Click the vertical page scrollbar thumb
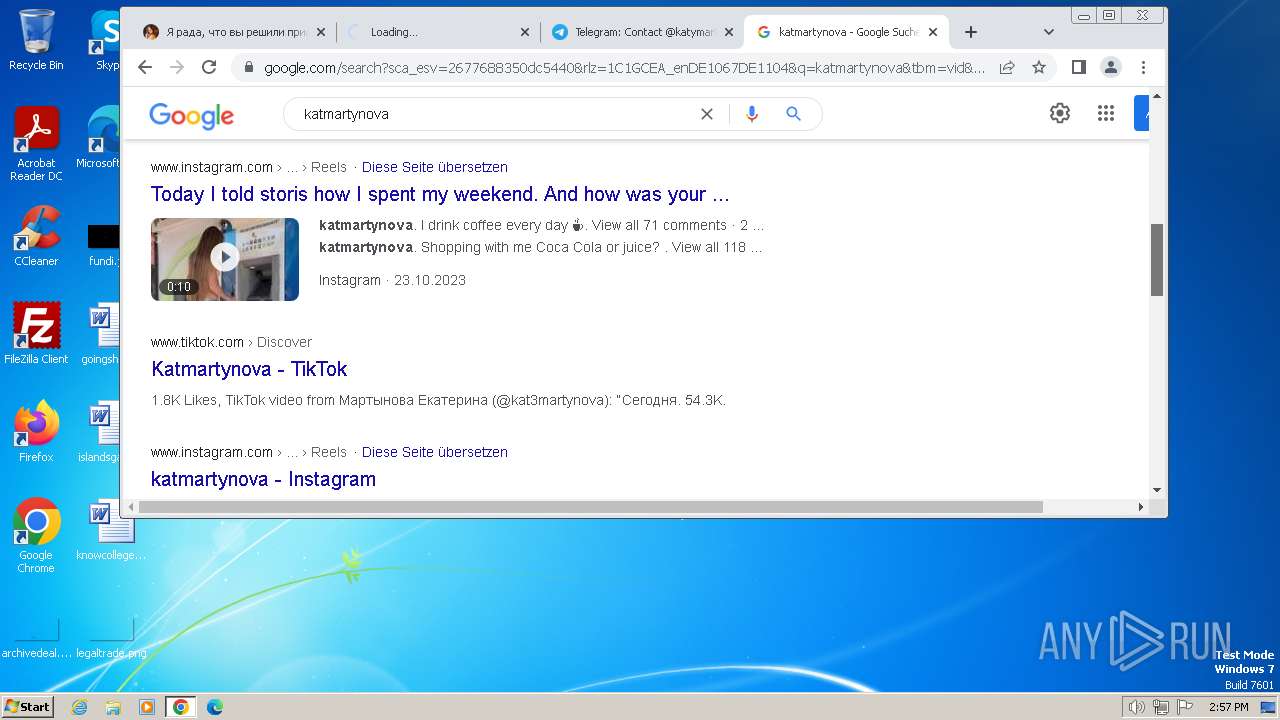Screen dimensions: 1280x720 1157,259
